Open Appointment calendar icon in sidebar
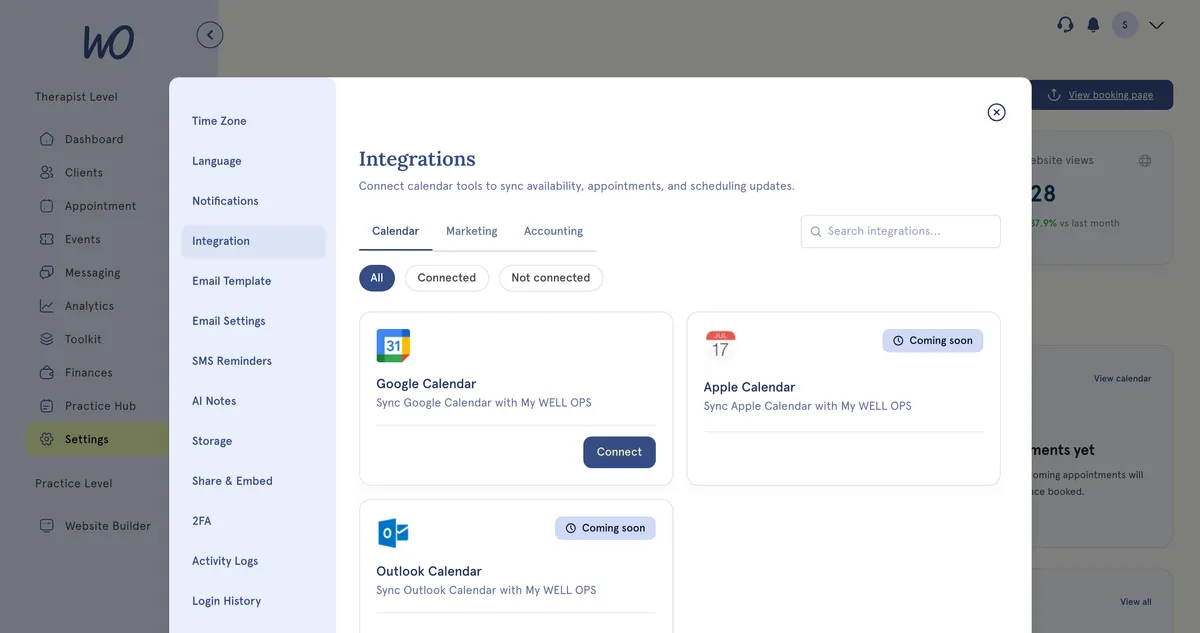The image size is (1200, 633). click(47, 206)
